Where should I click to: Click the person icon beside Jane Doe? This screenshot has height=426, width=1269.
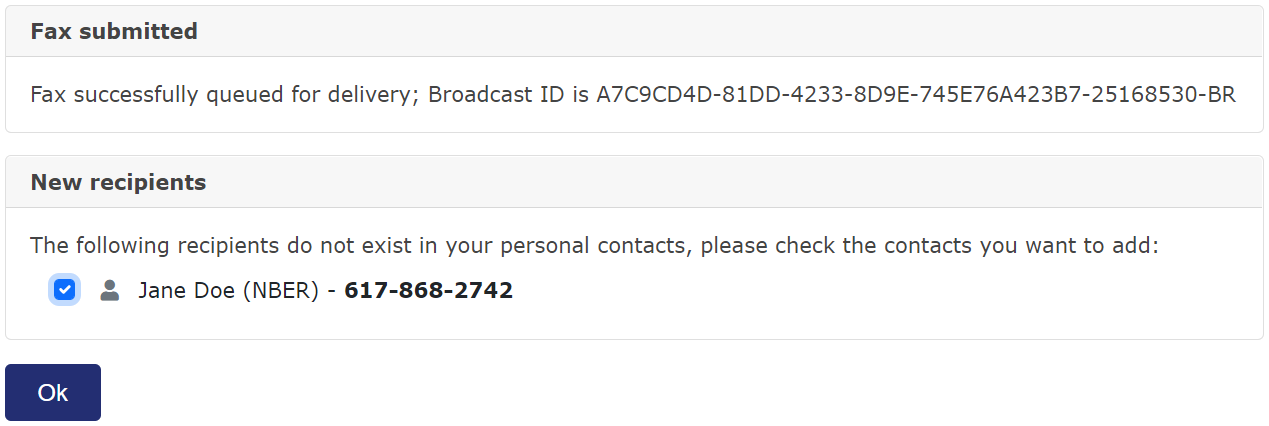point(110,291)
